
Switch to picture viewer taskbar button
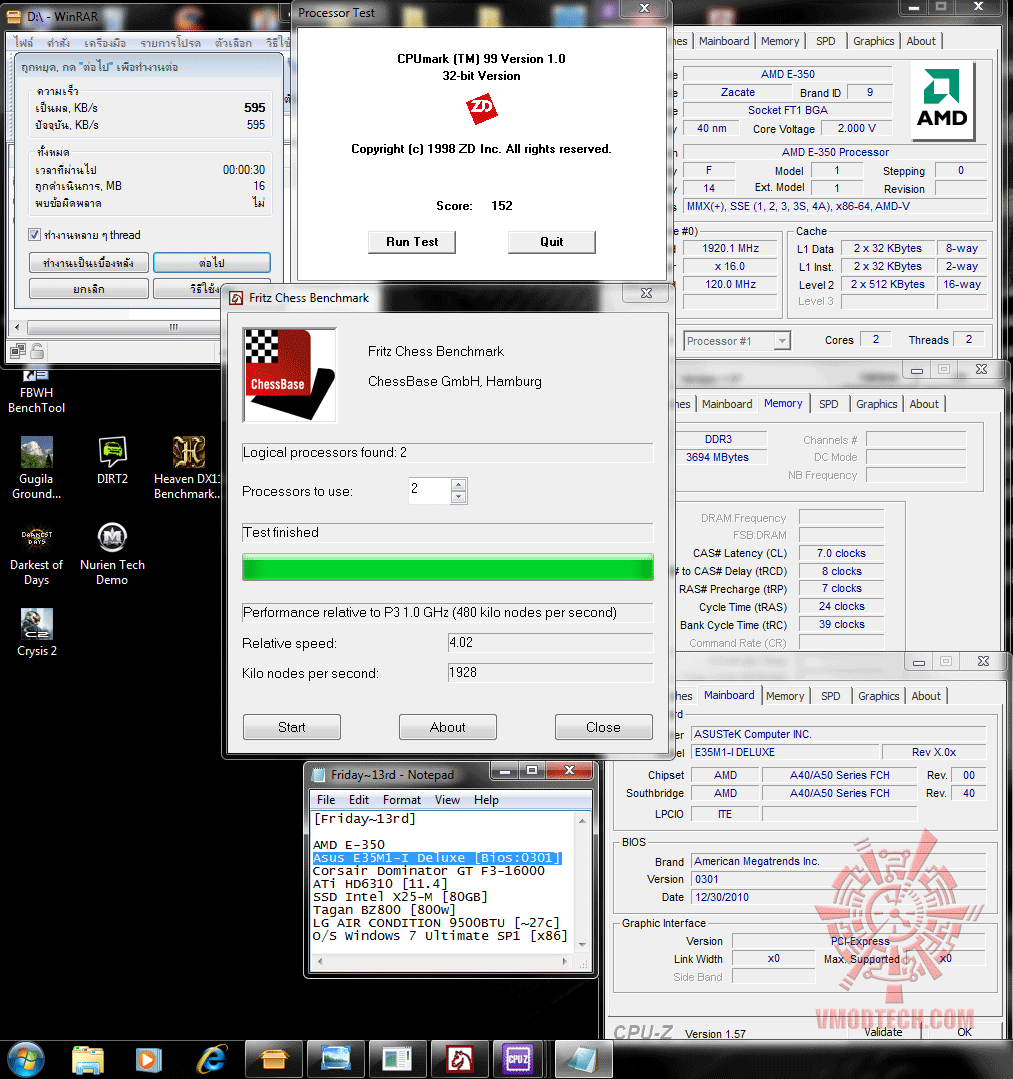pos(335,1060)
